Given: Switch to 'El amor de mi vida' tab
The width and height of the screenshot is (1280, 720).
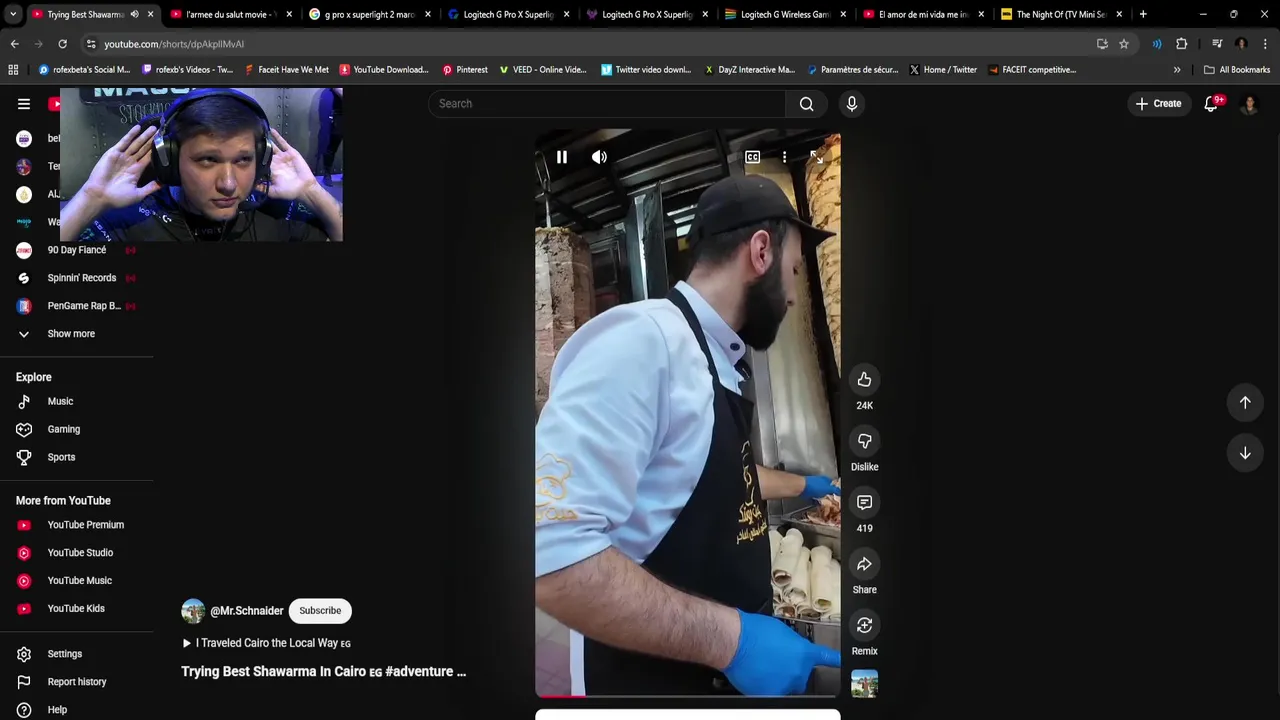Looking at the screenshot, I should (924, 14).
